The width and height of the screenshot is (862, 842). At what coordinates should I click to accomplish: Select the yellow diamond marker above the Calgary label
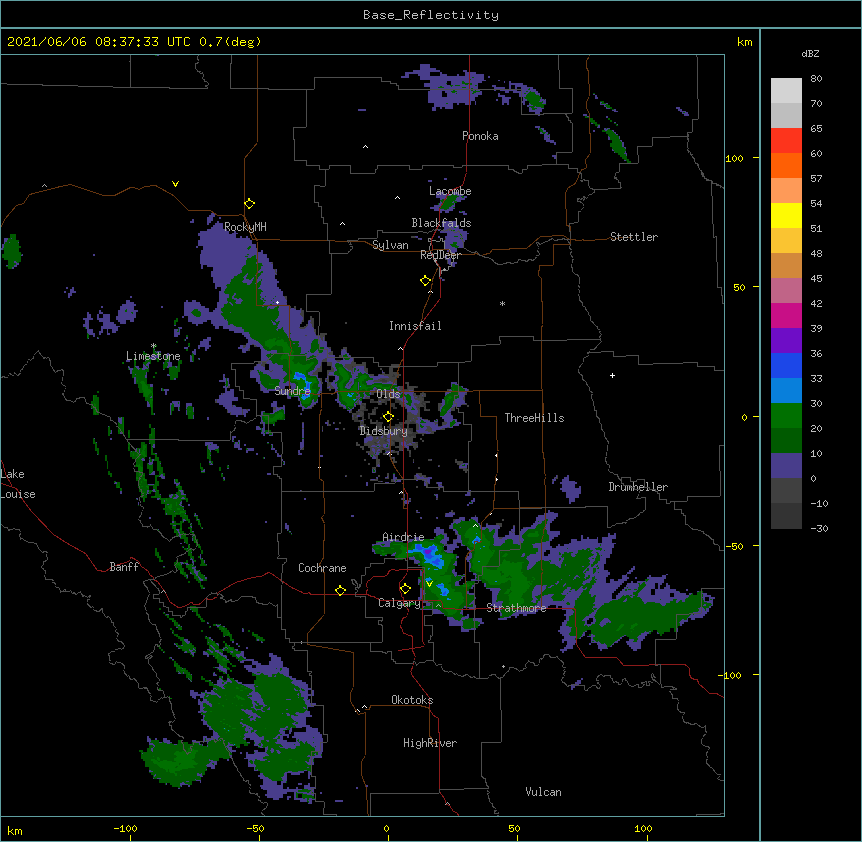tap(405, 589)
